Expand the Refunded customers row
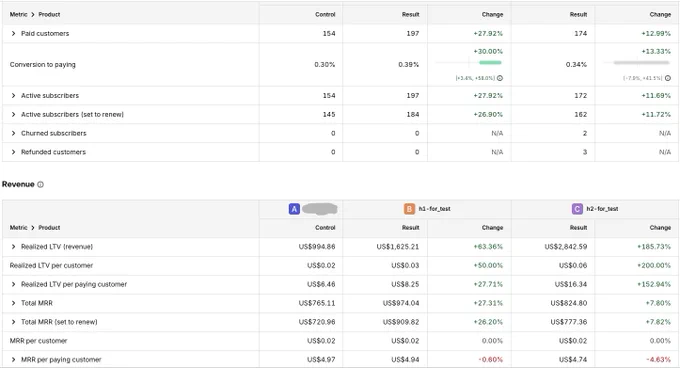 tap(13, 152)
